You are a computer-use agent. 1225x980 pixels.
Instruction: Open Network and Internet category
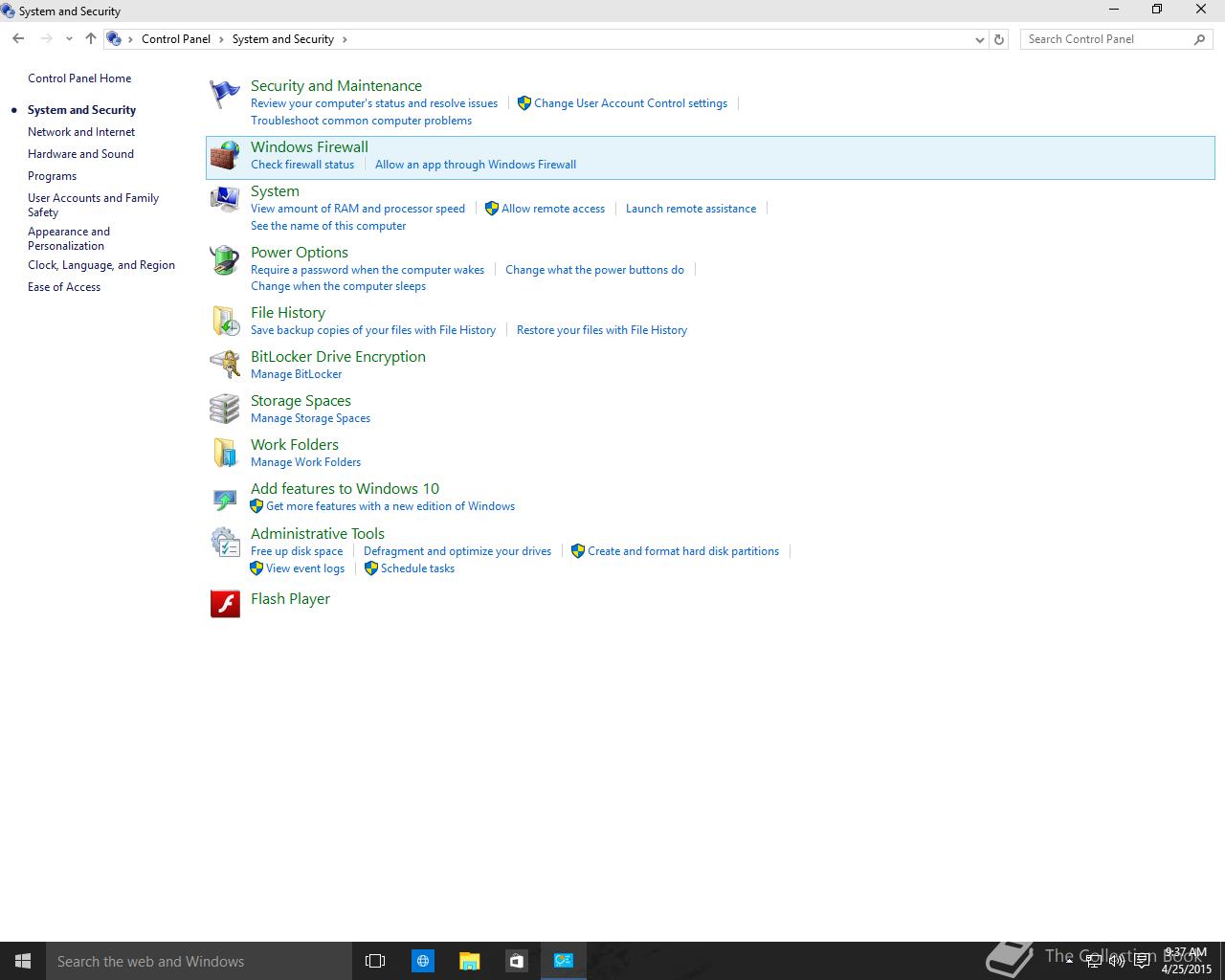(x=81, y=132)
